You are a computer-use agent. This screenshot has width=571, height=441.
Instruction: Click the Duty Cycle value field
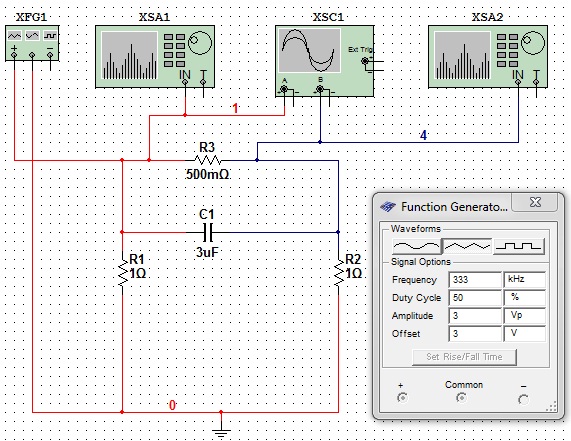475,298
